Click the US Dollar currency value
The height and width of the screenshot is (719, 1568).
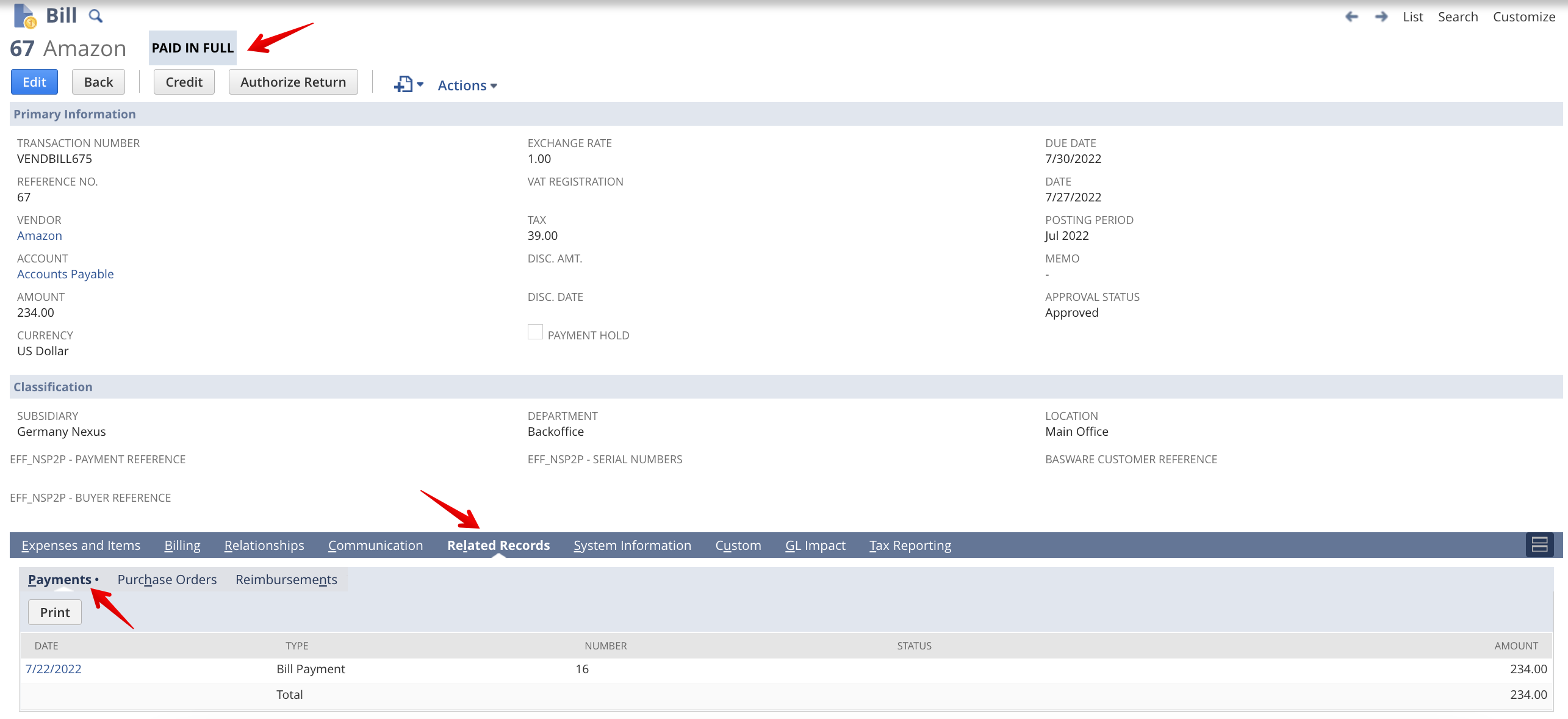(43, 351)
